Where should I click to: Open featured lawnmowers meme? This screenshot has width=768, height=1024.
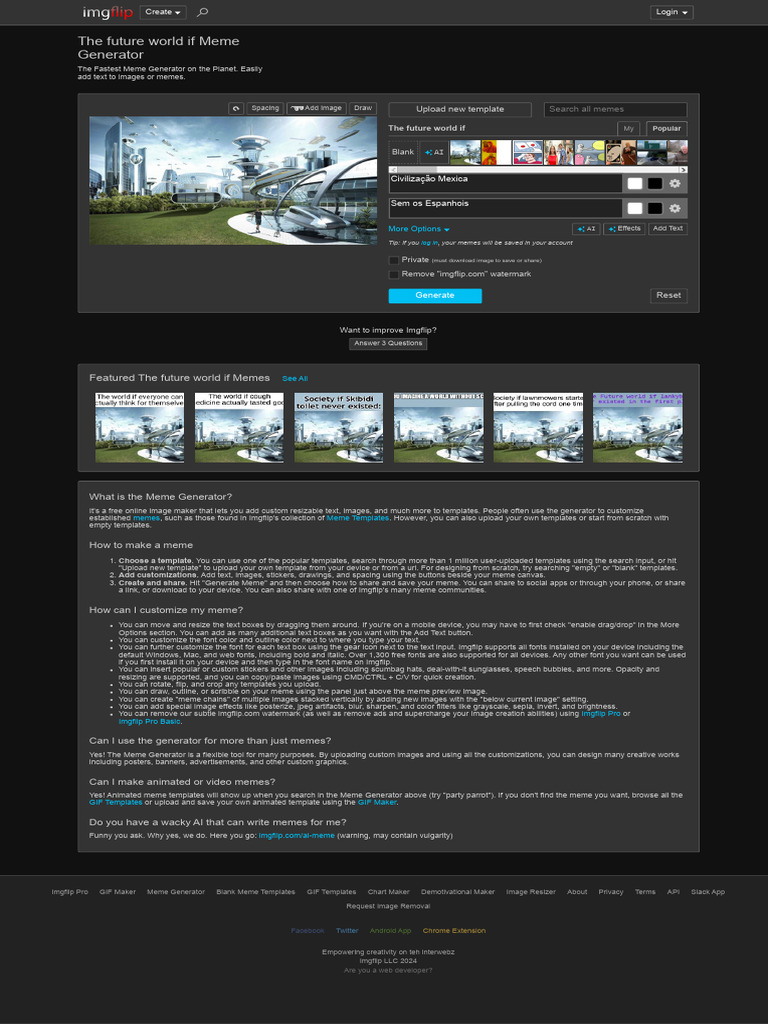click(x=537, y=428)
